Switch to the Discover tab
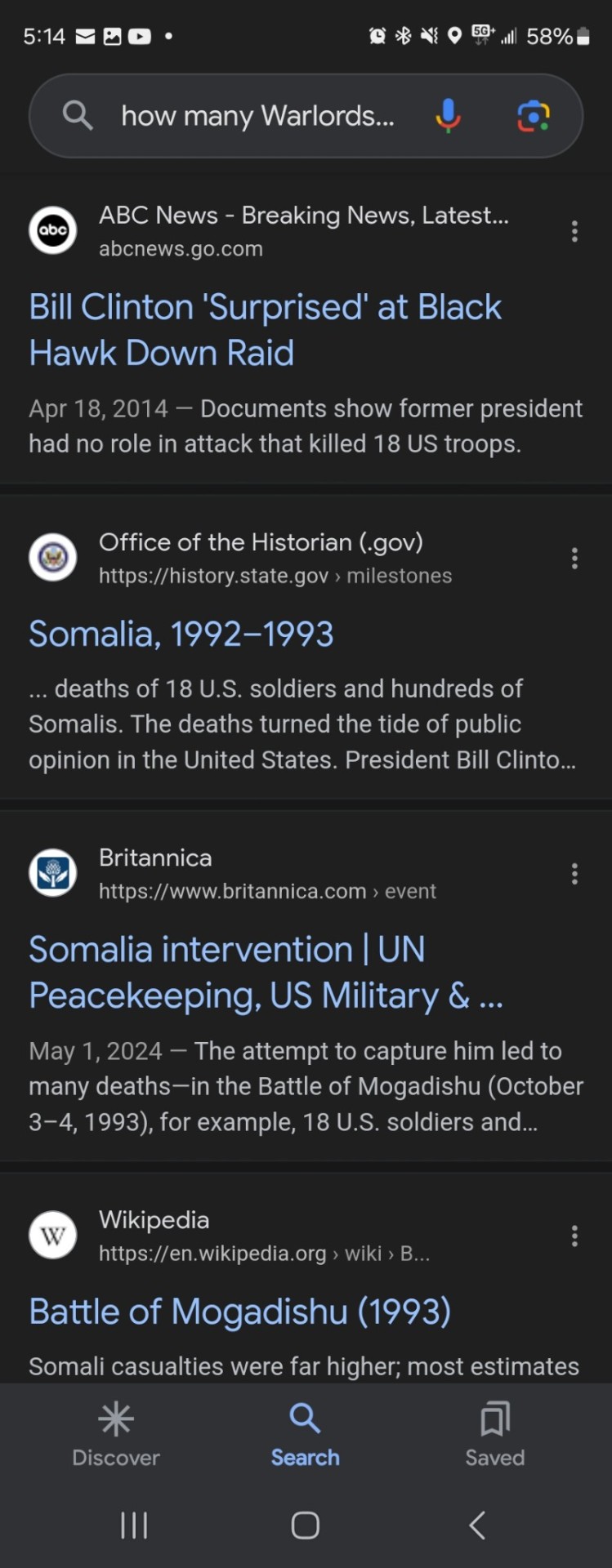The height and width of the screenshot is (1568, 612). (116, 1434)
